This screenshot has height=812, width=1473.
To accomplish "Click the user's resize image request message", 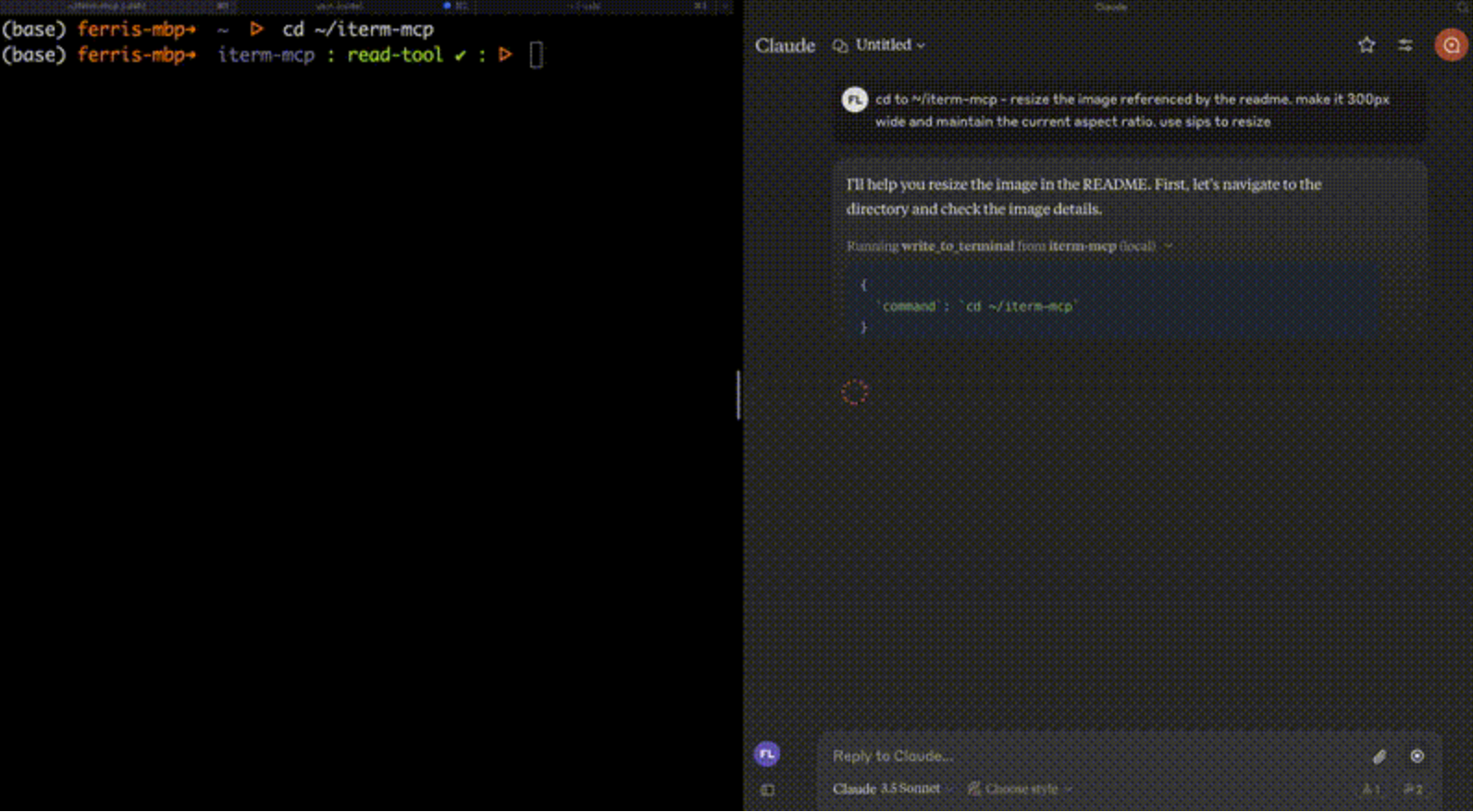I will click(x=1132, y=110).
